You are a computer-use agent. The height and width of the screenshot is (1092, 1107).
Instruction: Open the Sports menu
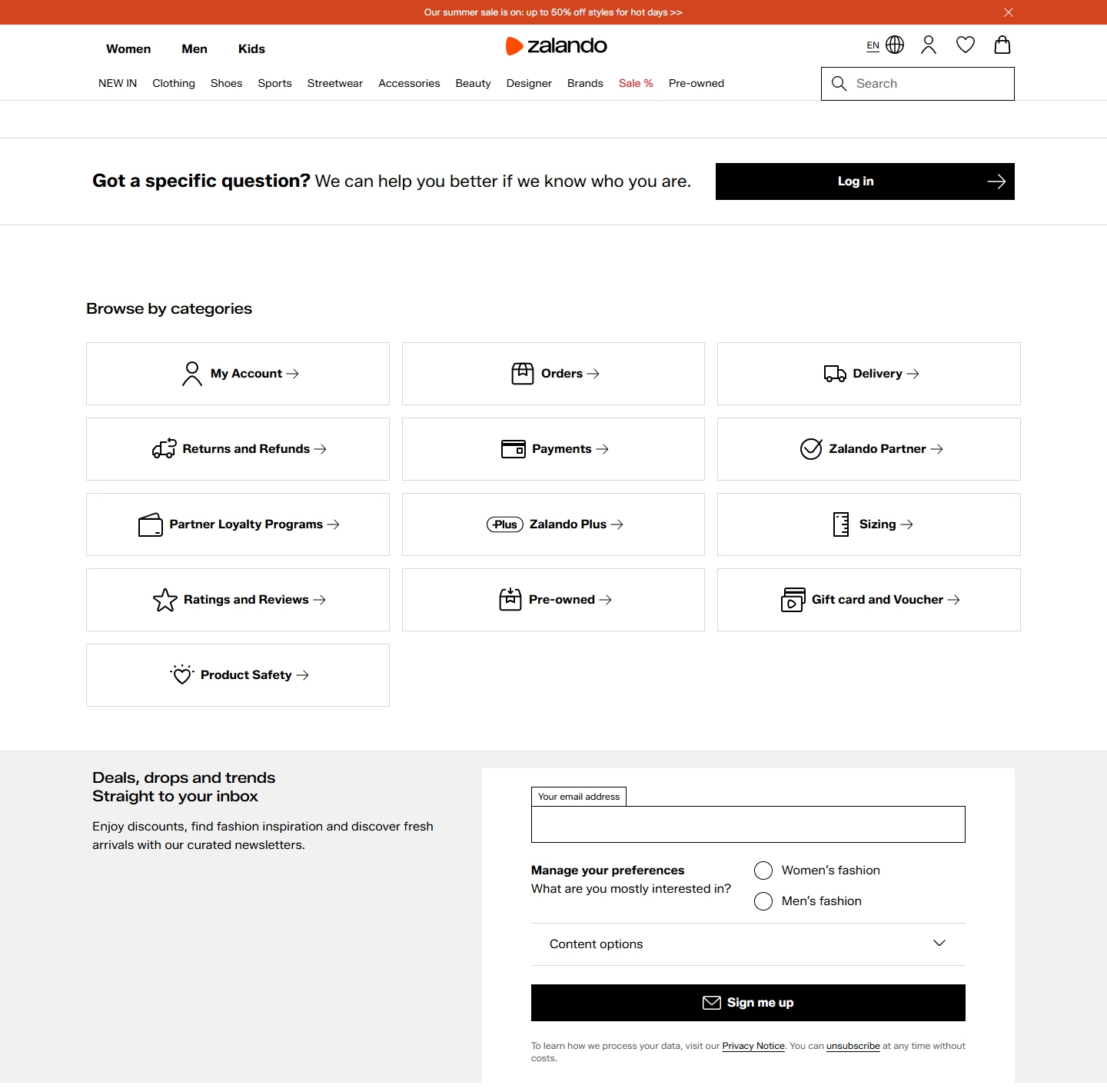[274, 84]
